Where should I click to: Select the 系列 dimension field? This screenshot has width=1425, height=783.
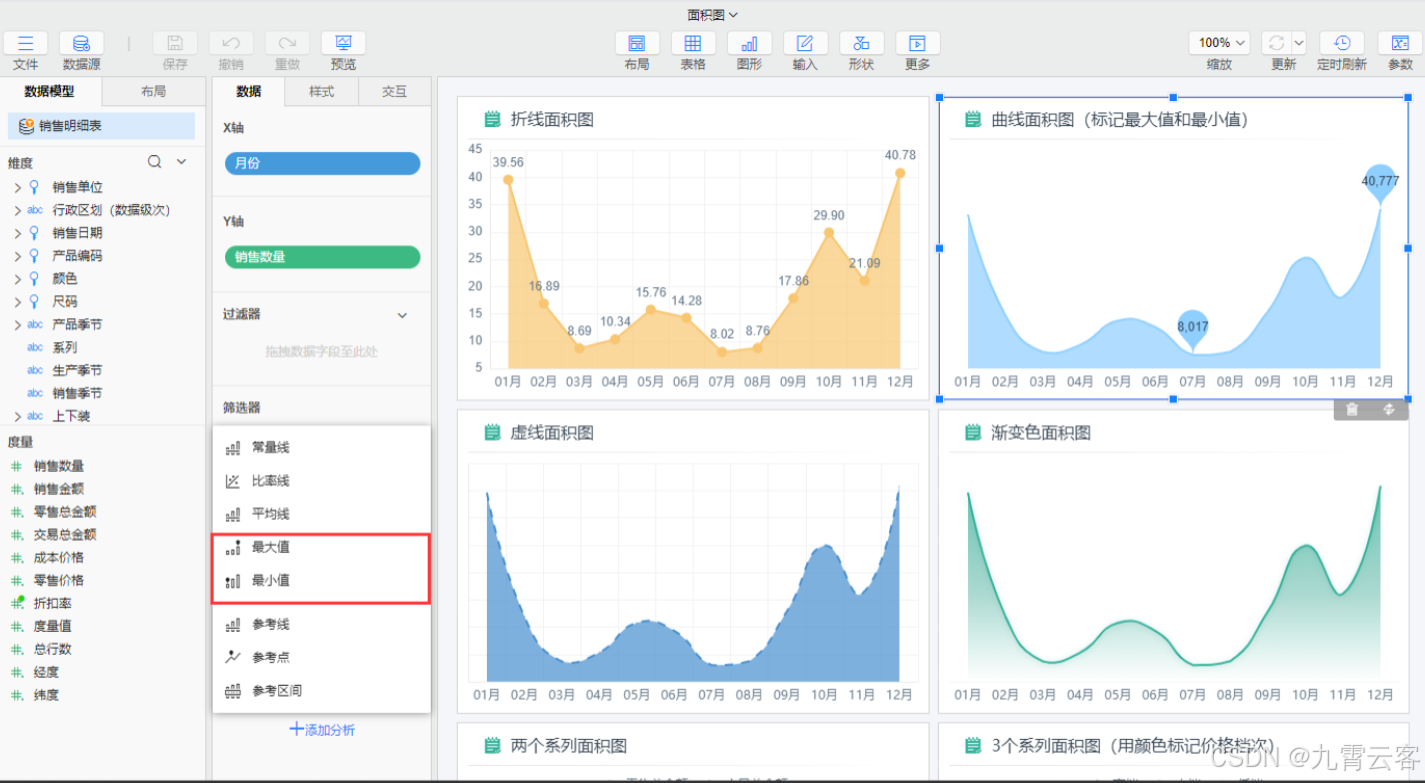tap(65, 348)
